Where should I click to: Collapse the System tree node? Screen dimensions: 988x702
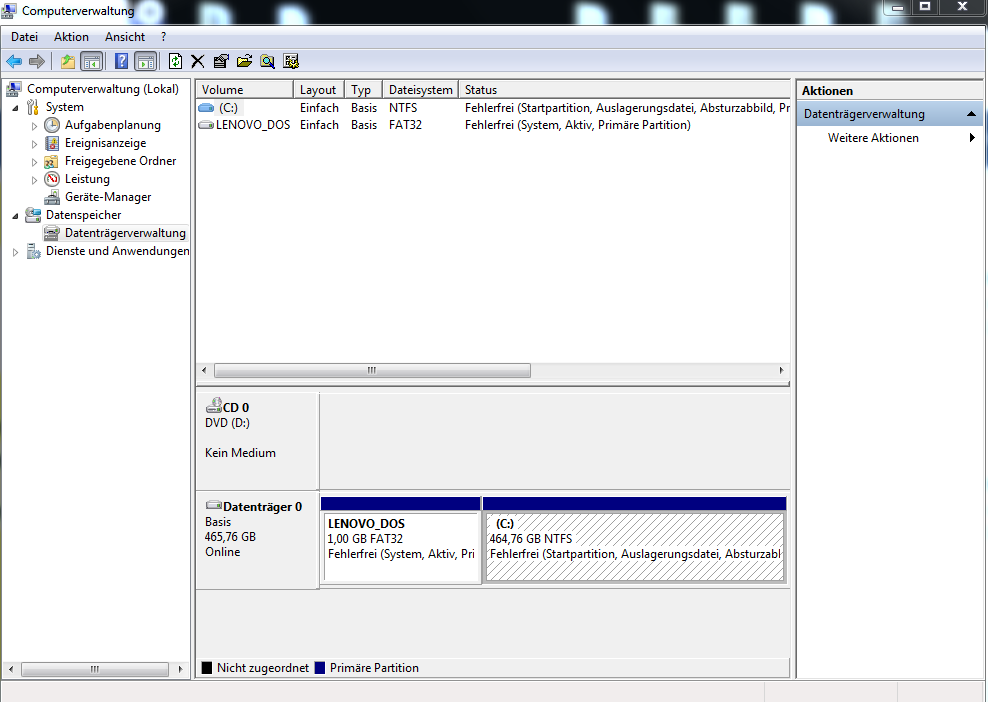point(15,108)
